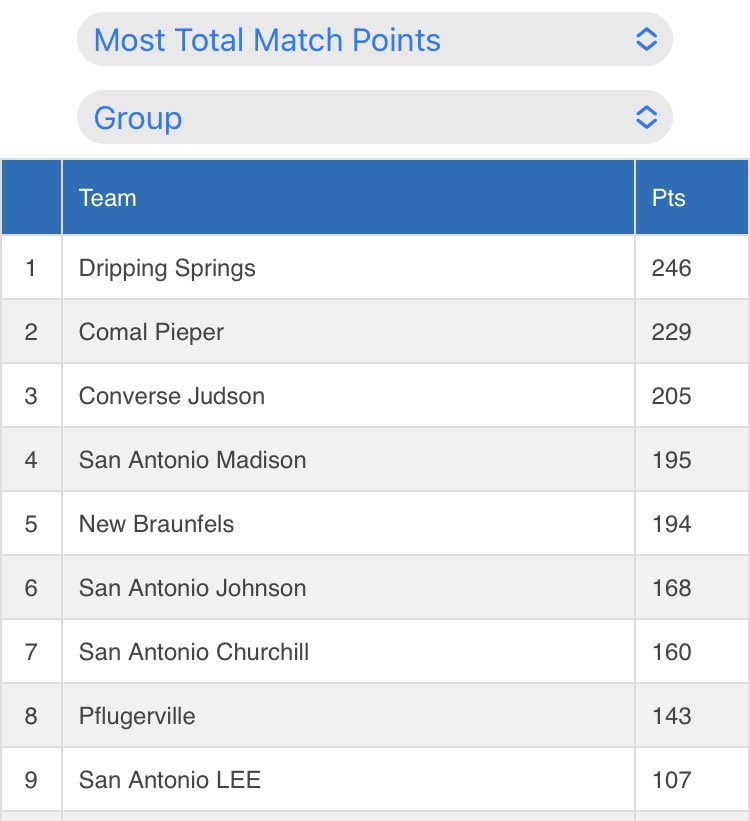The height and width of the screenshot is (821, 750).
Task: Click San Antonio Johnson team name
Action: coord(192,587)
